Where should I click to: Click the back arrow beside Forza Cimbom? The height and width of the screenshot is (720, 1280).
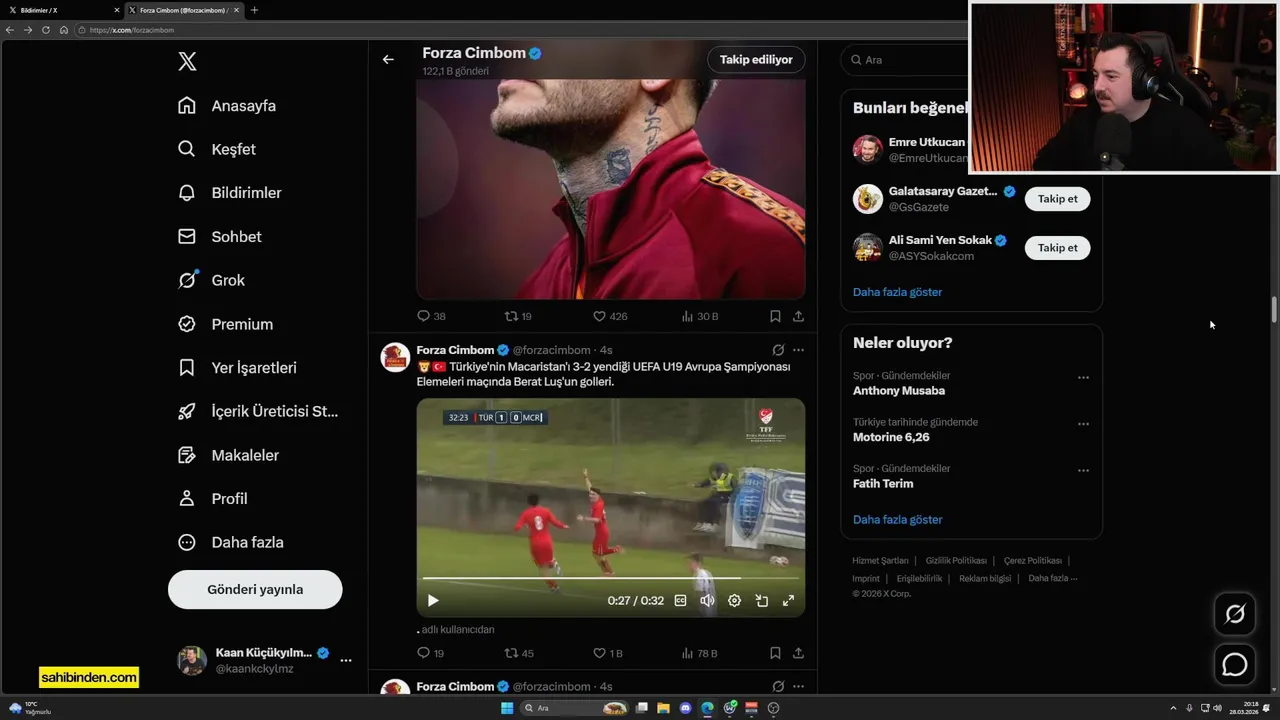pyautogui.click(x=388, y=59)
